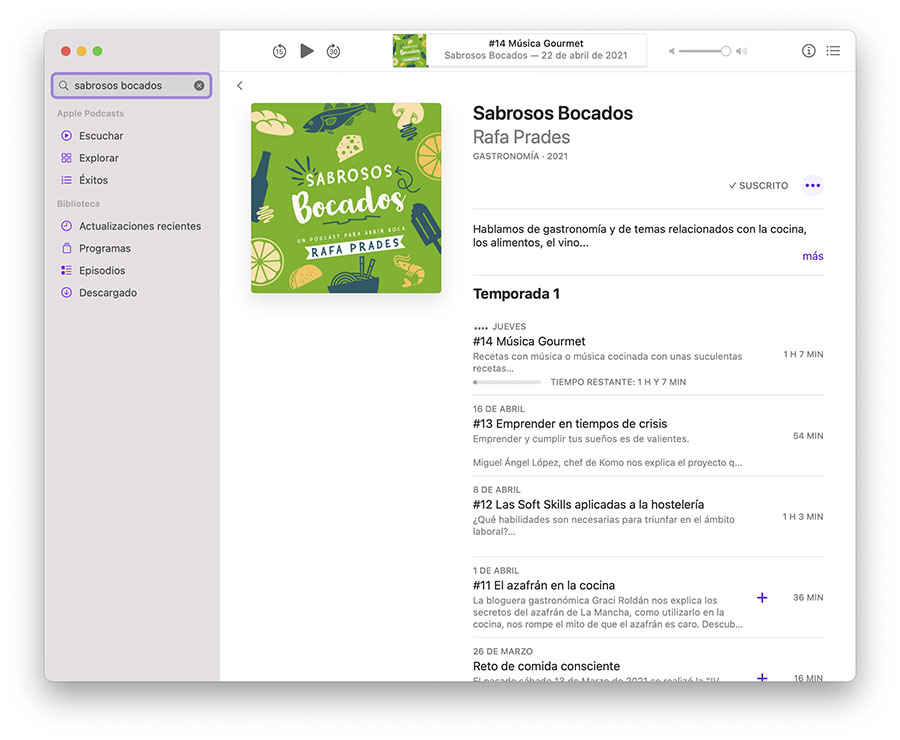Viewport: 900px width, 740px height.
Task: Open the three-dot more options menu
Action: [812, 186]
